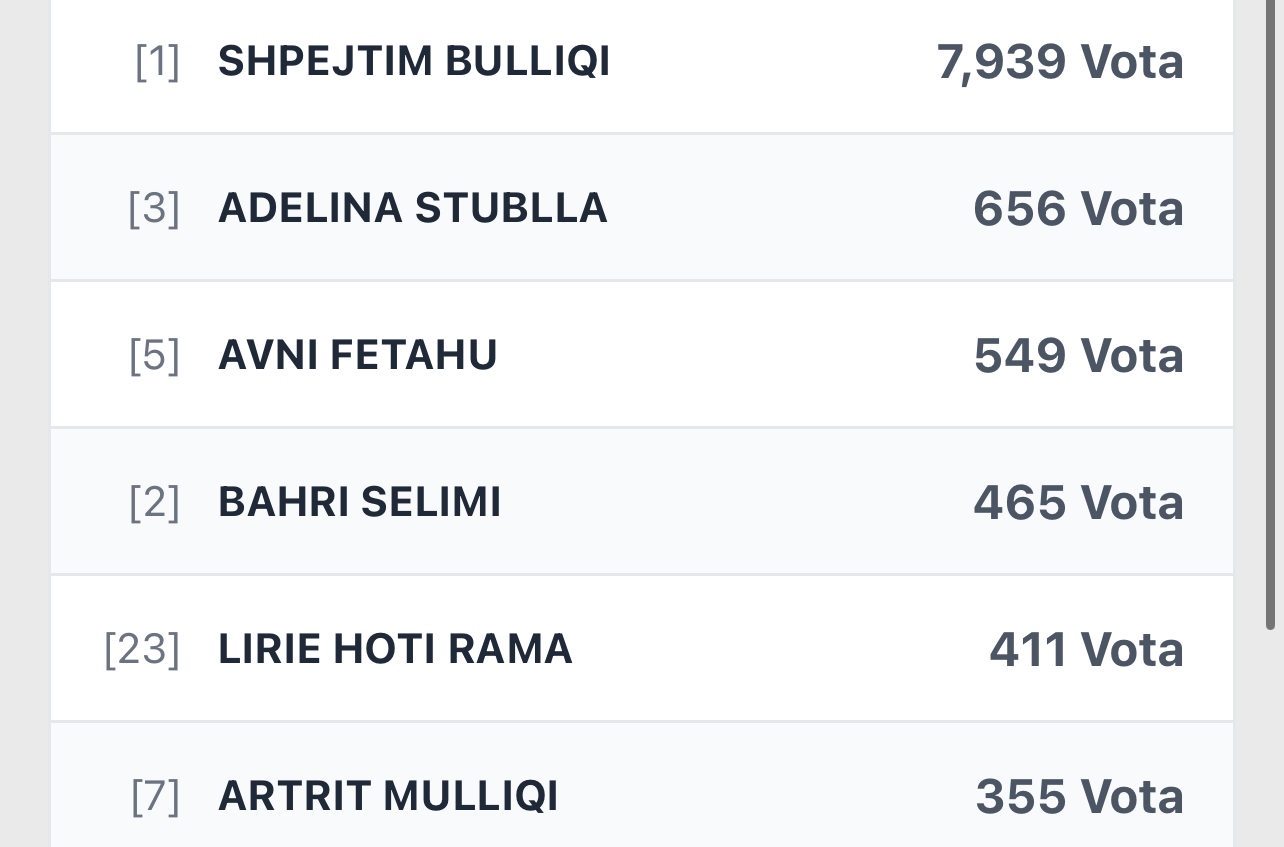The height and width of the screenshot is (847, 1284).
Task: Open the Avni Fetahu candidate entry
Action: click(x=357, y=355)
